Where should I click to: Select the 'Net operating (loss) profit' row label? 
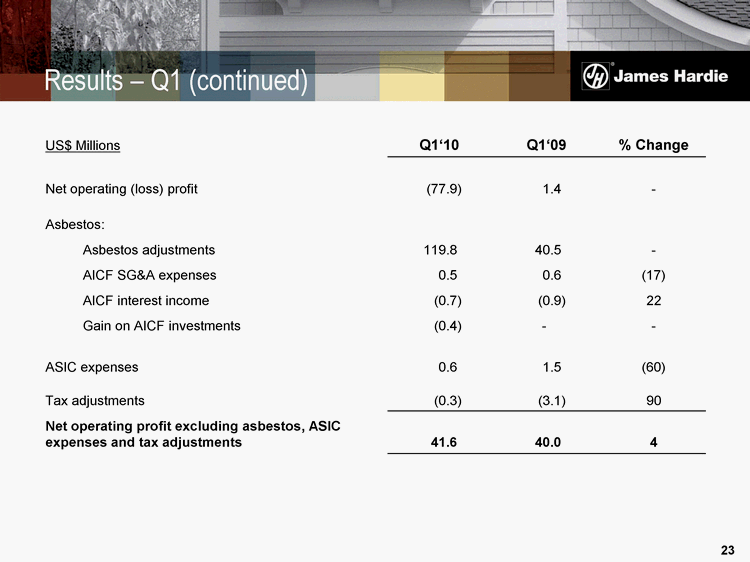[121, 188]
